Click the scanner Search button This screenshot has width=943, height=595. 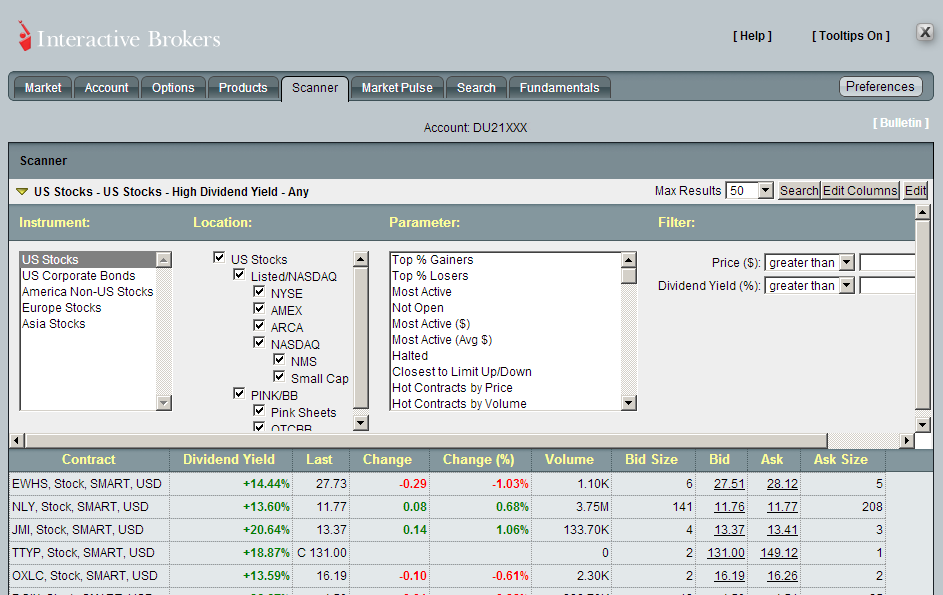tap(799, 191)
